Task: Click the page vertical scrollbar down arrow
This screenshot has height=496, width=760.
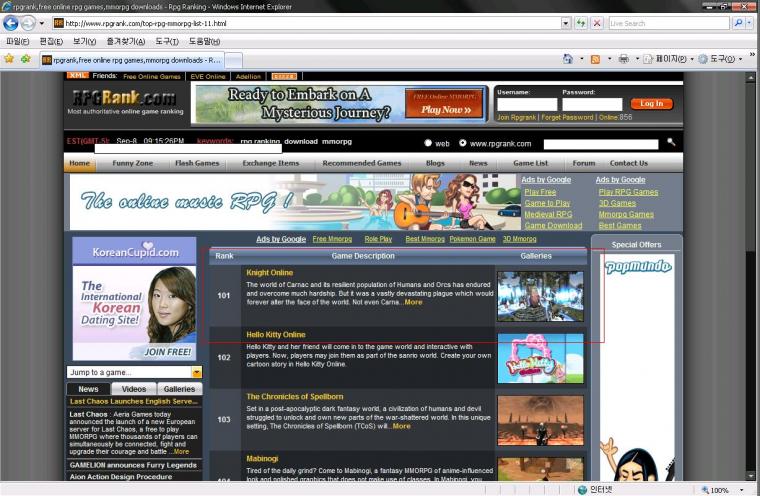Action: pos(751,476)
